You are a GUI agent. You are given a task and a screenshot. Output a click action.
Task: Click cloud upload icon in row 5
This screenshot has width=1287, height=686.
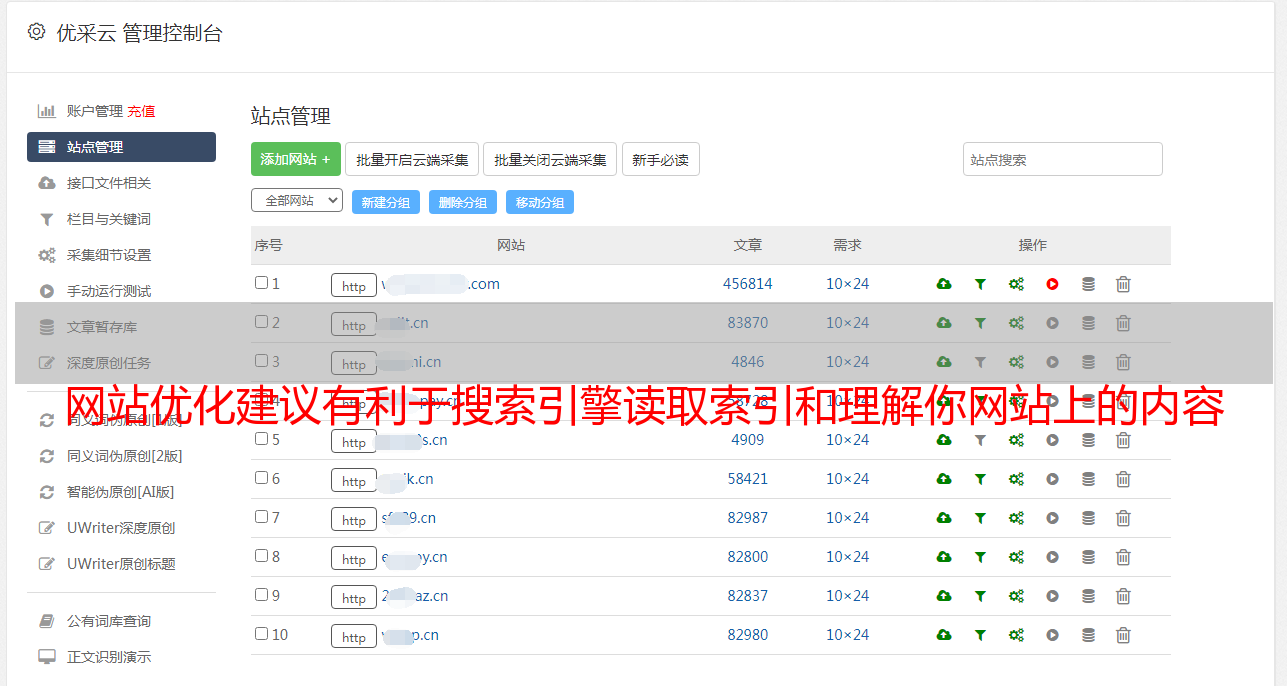click(x=944, y=440)
